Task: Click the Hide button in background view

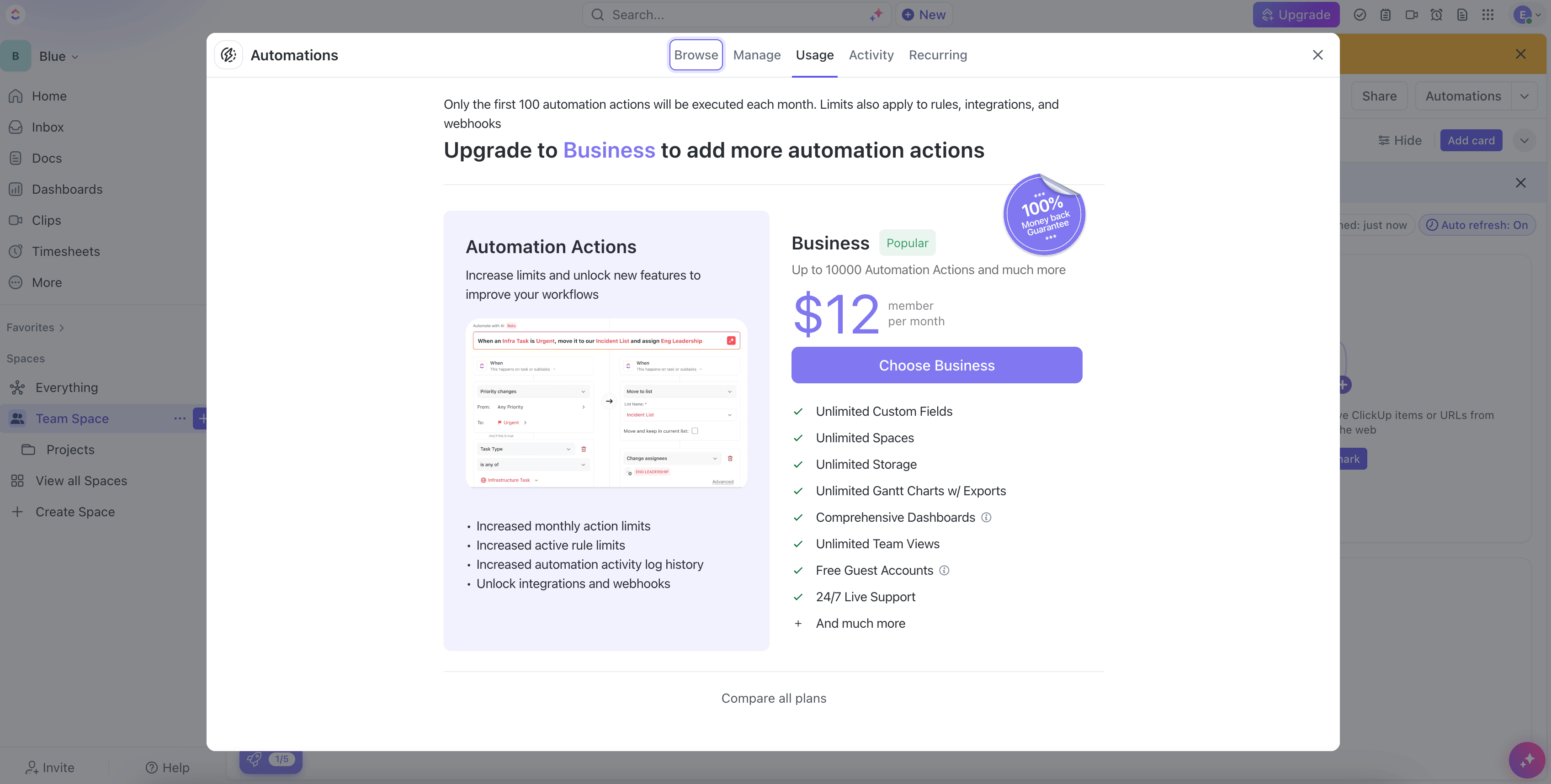Action: 1400,140
